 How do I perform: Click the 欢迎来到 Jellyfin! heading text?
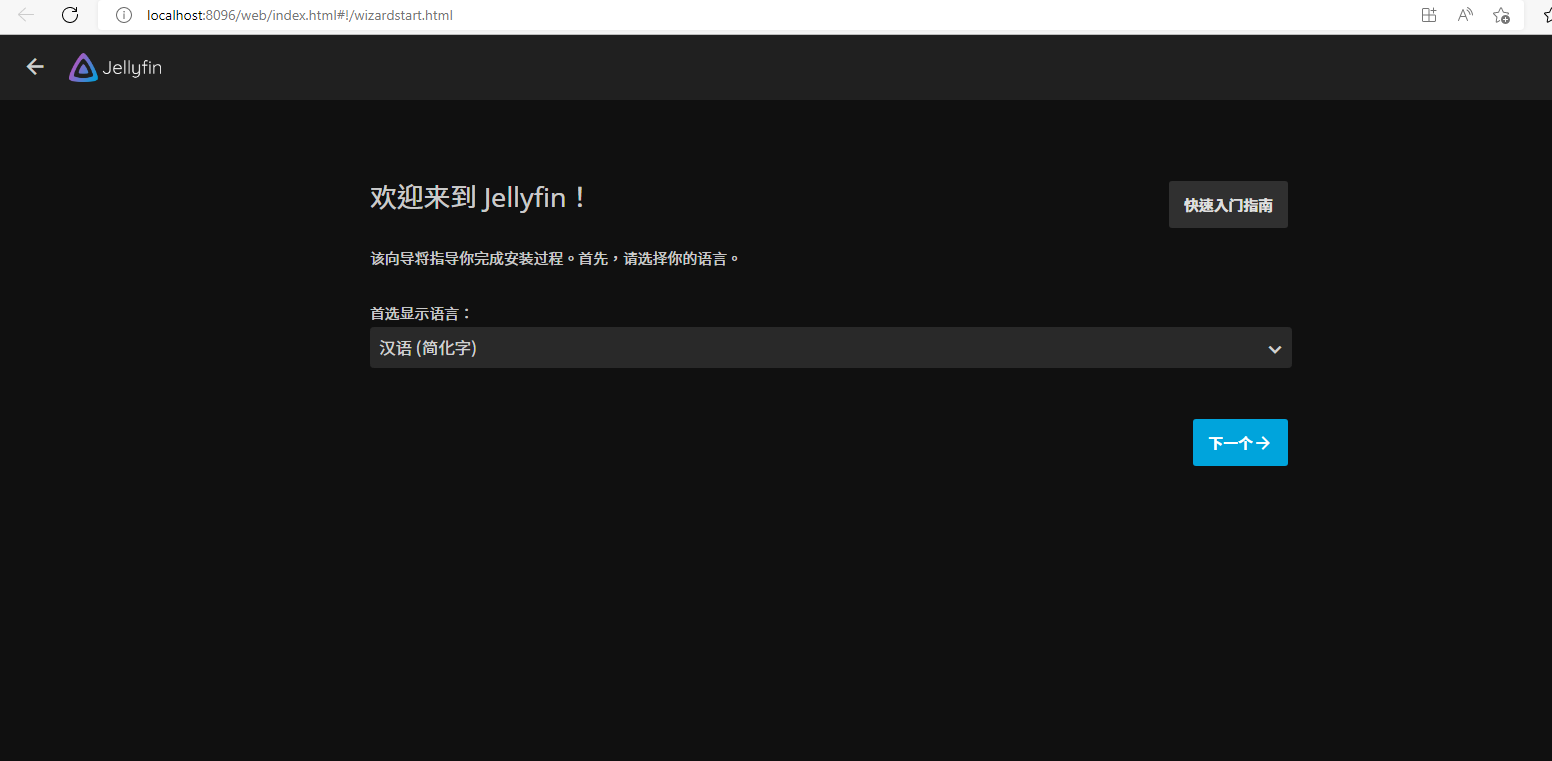tap(479, 198)
